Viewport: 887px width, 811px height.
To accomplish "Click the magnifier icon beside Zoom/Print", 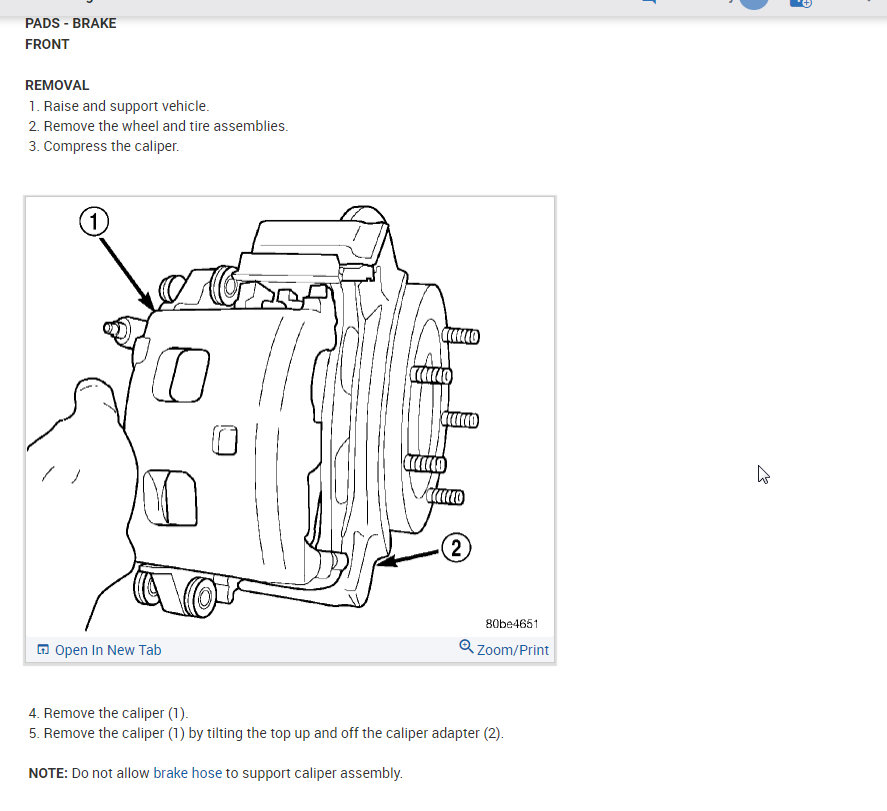I will pyautogui.click(x=466, y=646).
